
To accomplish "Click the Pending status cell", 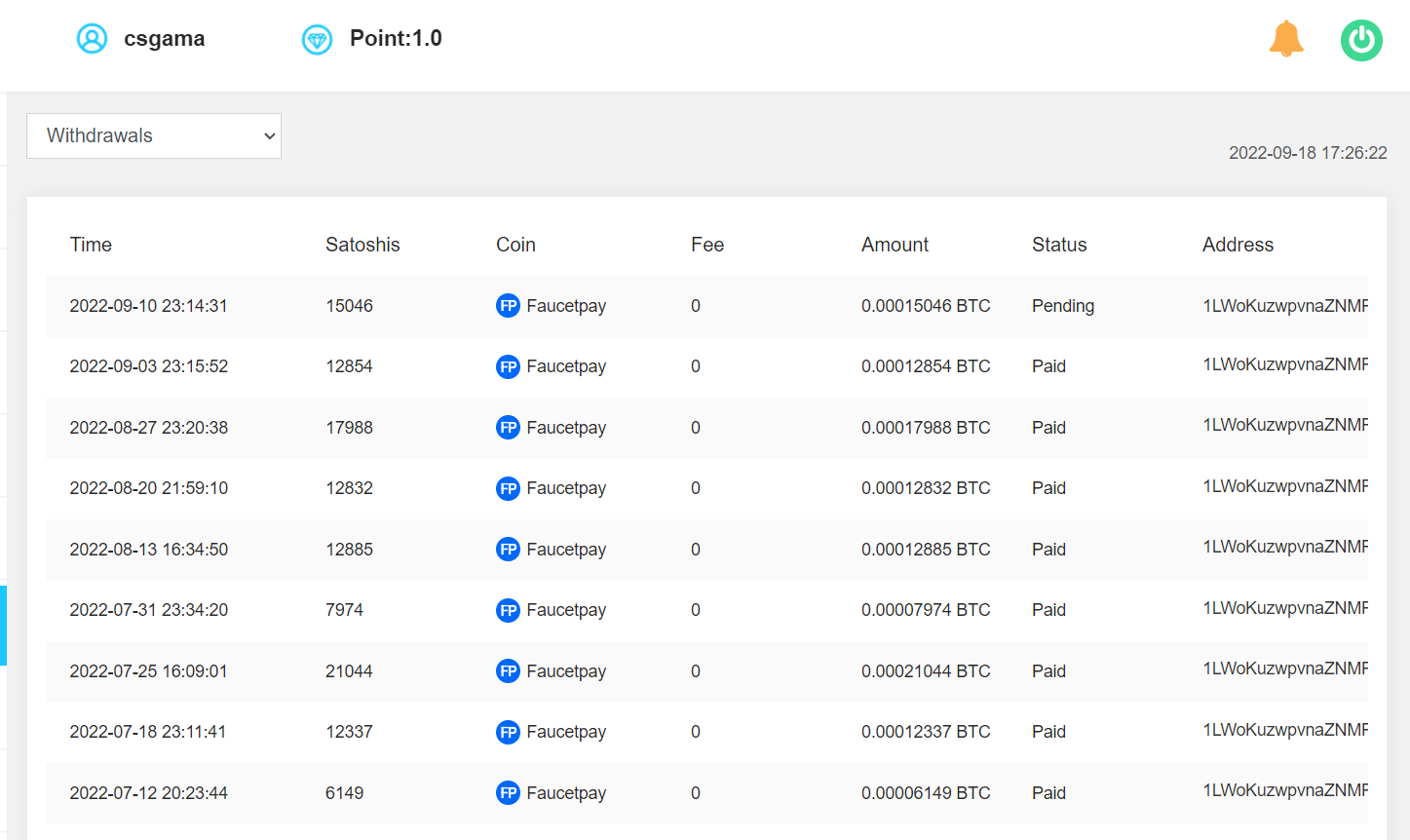I will click(1063, 306).
